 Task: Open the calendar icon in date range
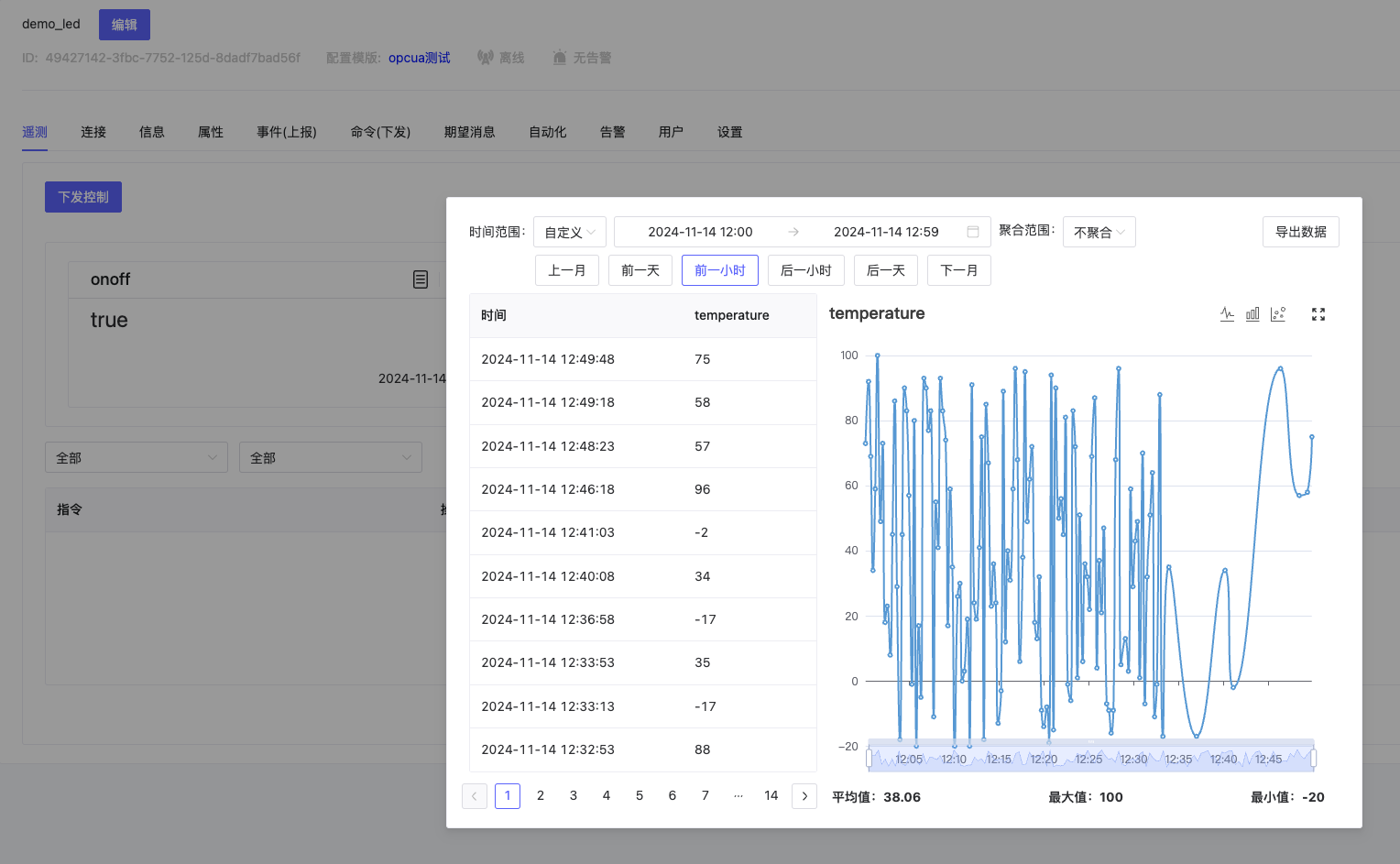coord(973,232)
